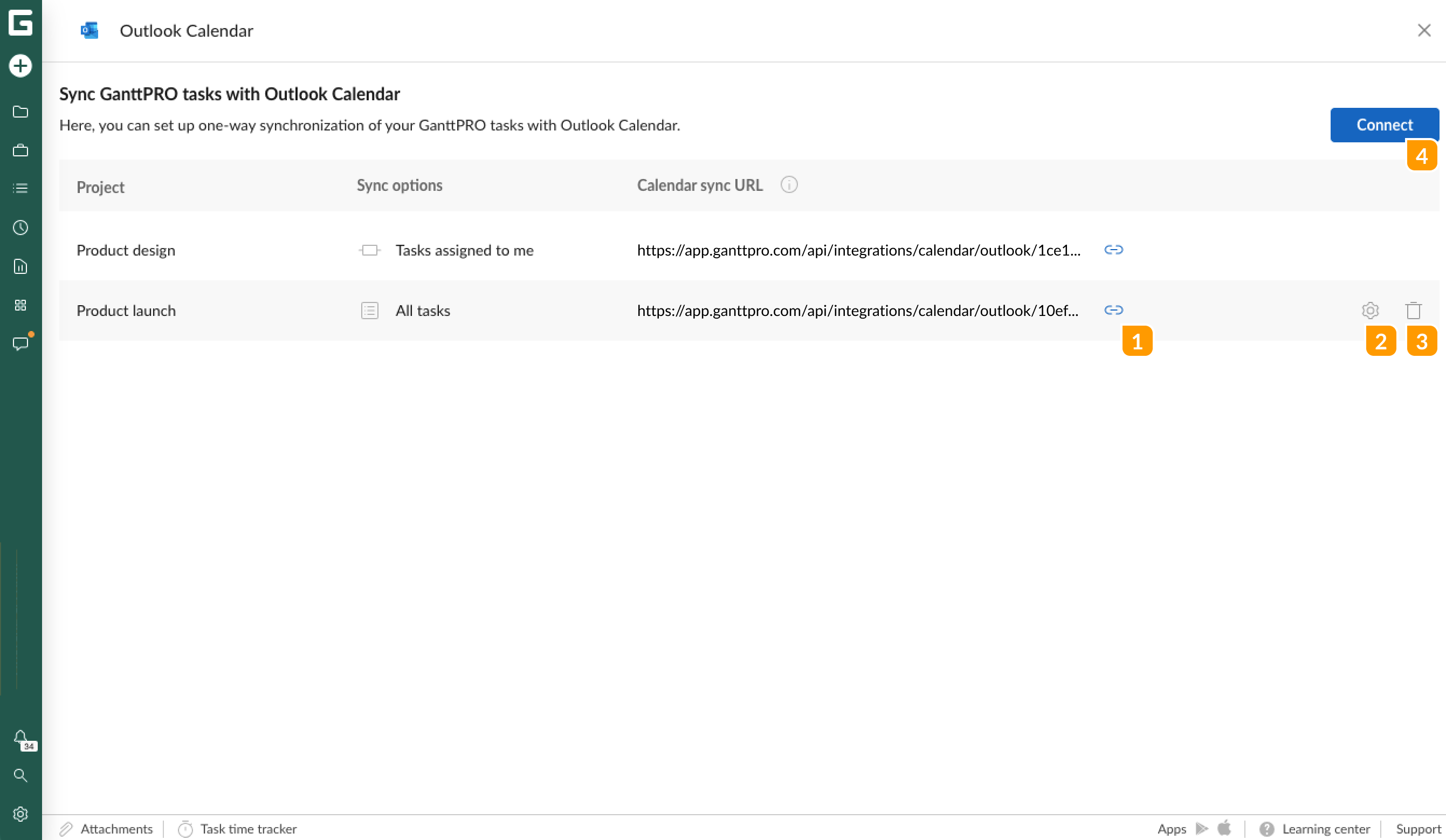This screenshot has width=1446, height=840.
Task: Open the Create new item plus icon
Action: tap(20, 65)
